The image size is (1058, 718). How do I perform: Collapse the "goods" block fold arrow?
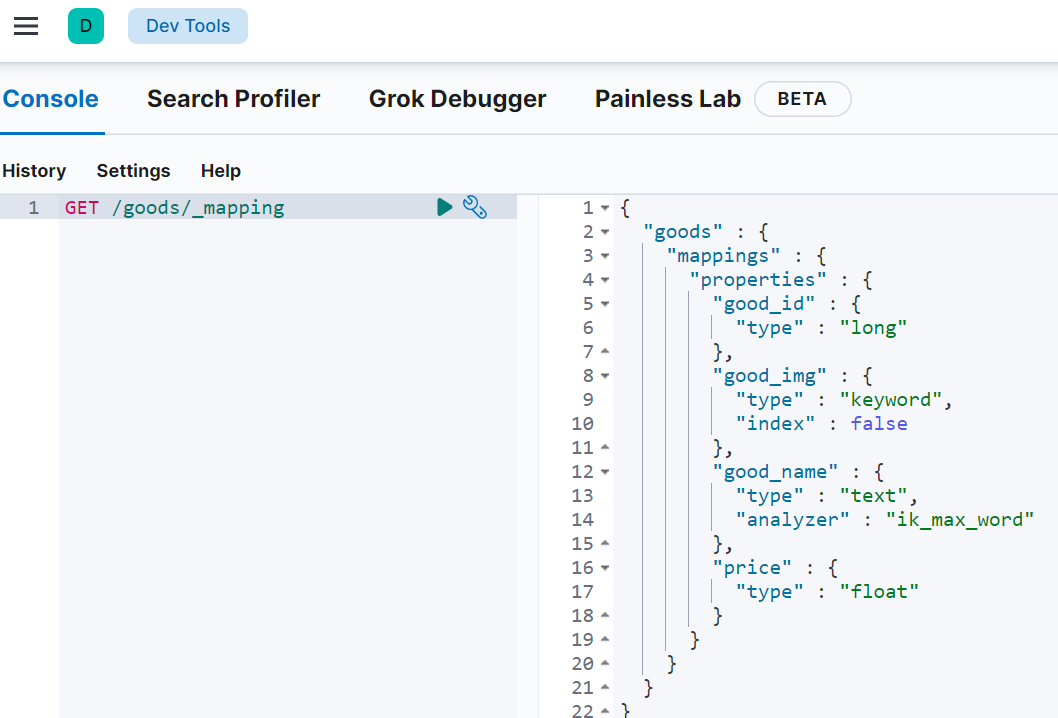(605, 232)
